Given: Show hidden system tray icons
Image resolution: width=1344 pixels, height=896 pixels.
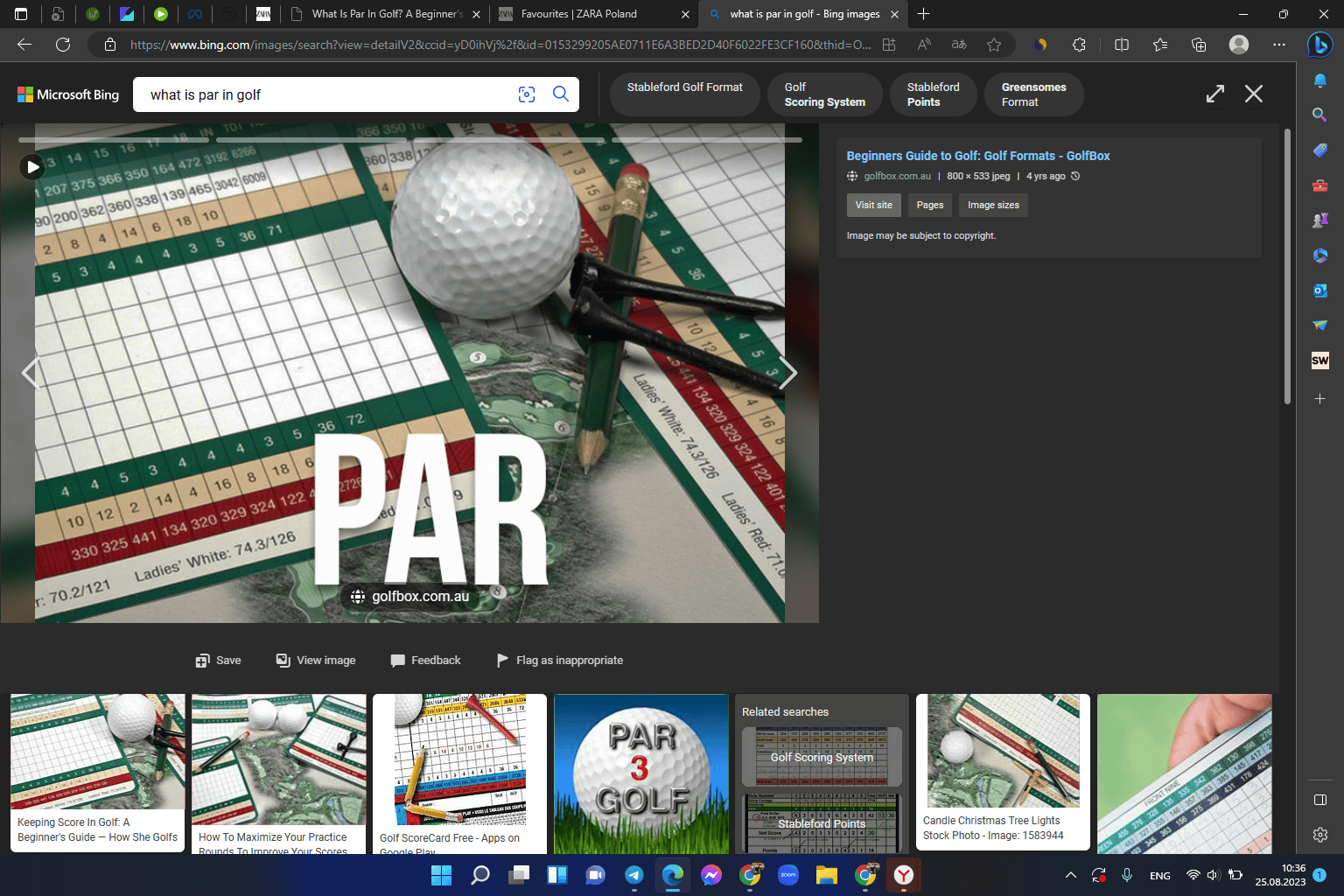Looking at the screenshot, I should pos(1070,875).
